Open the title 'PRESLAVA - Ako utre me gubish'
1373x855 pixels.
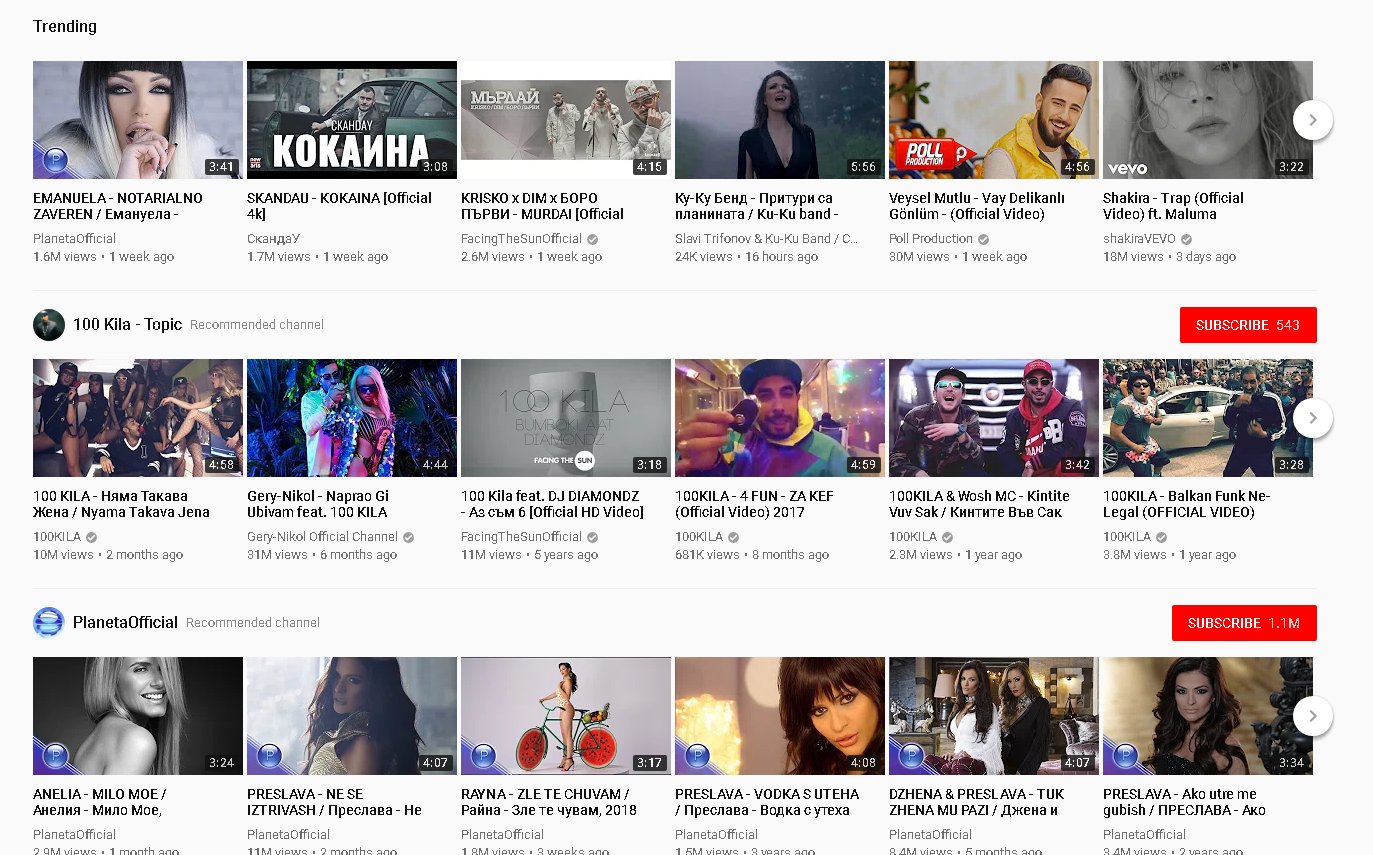tap(1184, 802)
